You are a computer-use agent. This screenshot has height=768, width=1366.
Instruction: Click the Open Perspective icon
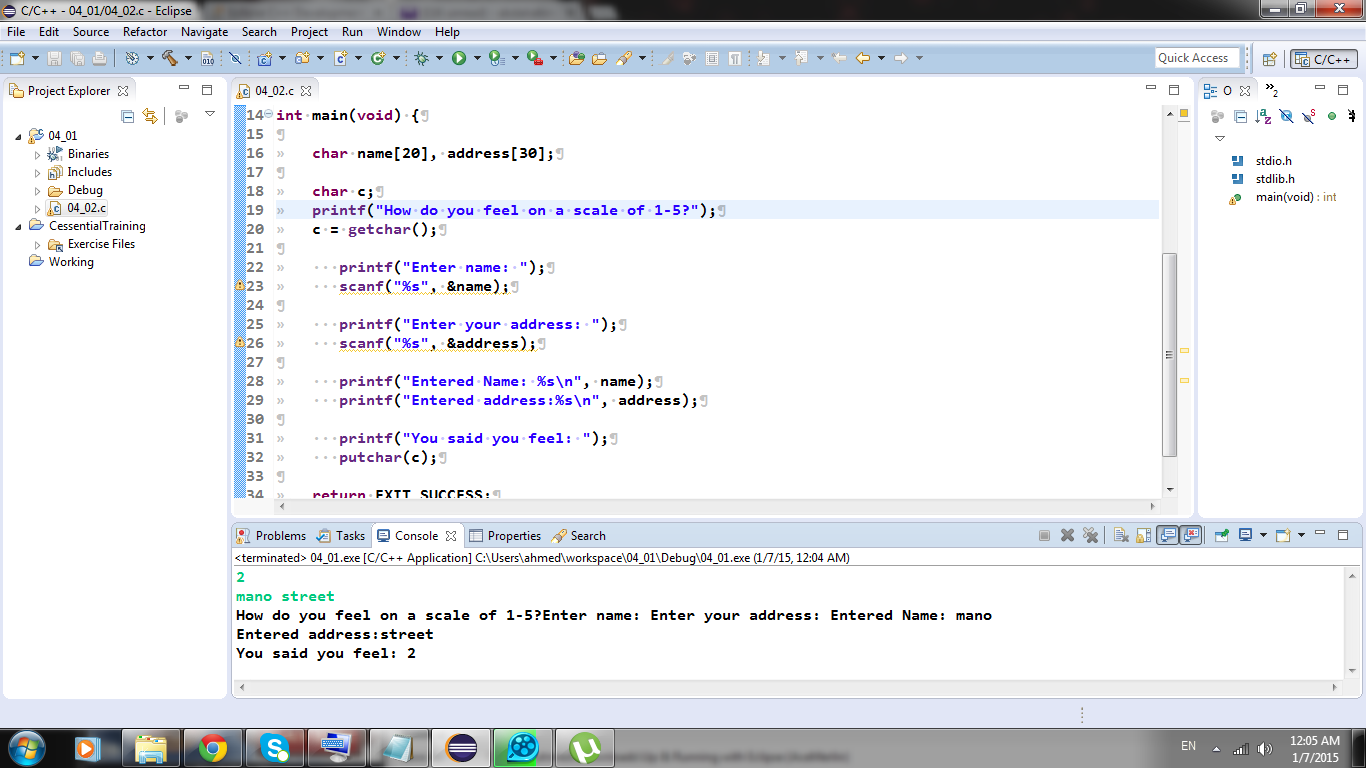(x=1269, y=59)
